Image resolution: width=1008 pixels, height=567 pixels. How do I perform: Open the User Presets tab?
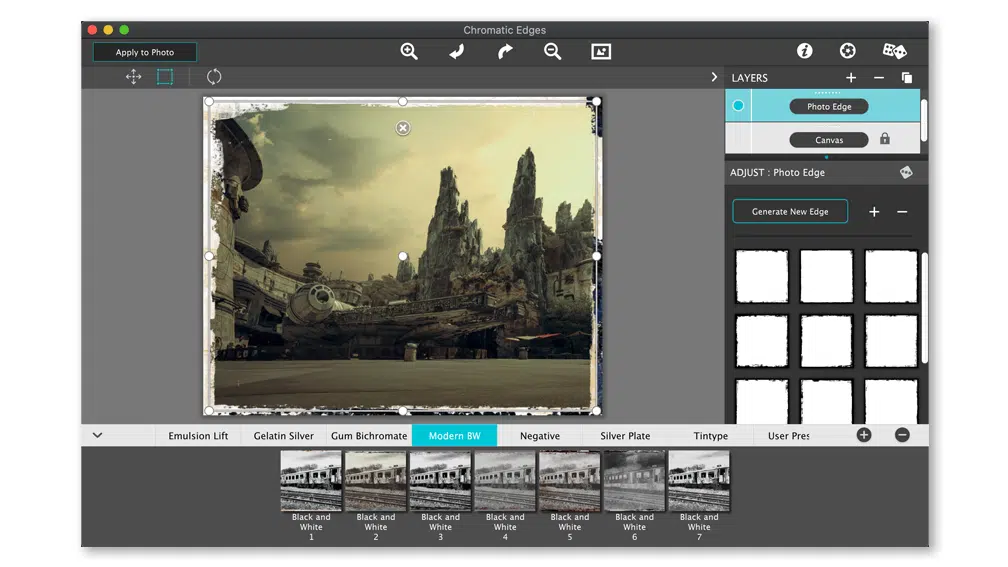[789, 436]
